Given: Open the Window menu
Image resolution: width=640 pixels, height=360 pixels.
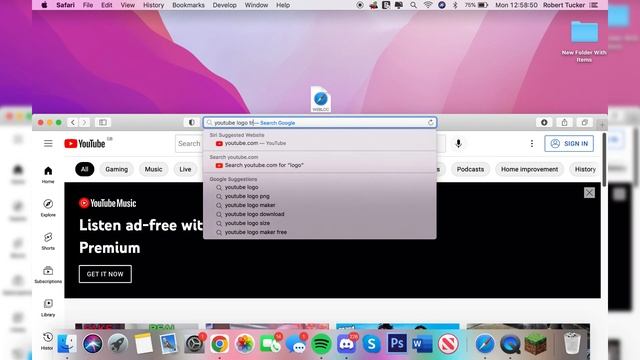Looking at the screenshot, I should (x=256, y=5).
